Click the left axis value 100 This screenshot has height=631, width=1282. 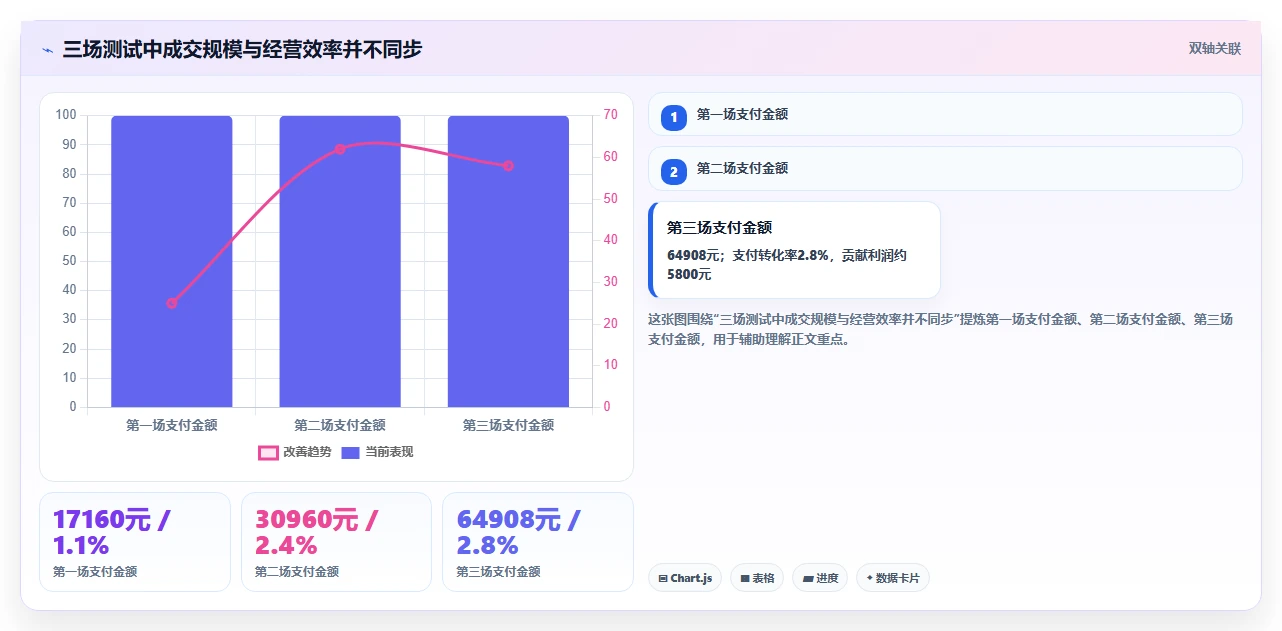click(66, 115)
